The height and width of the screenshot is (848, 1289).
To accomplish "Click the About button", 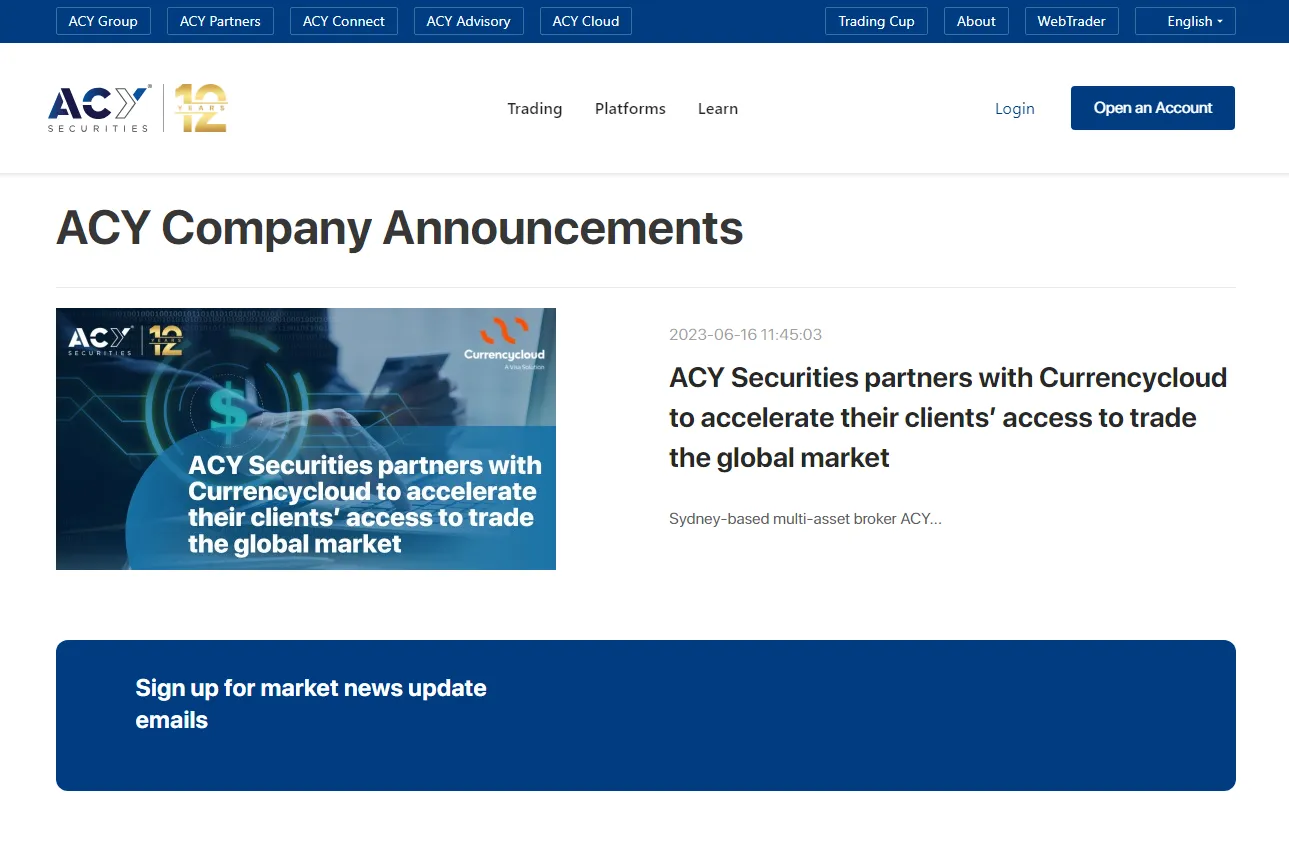I will click(x=976, y=21).
